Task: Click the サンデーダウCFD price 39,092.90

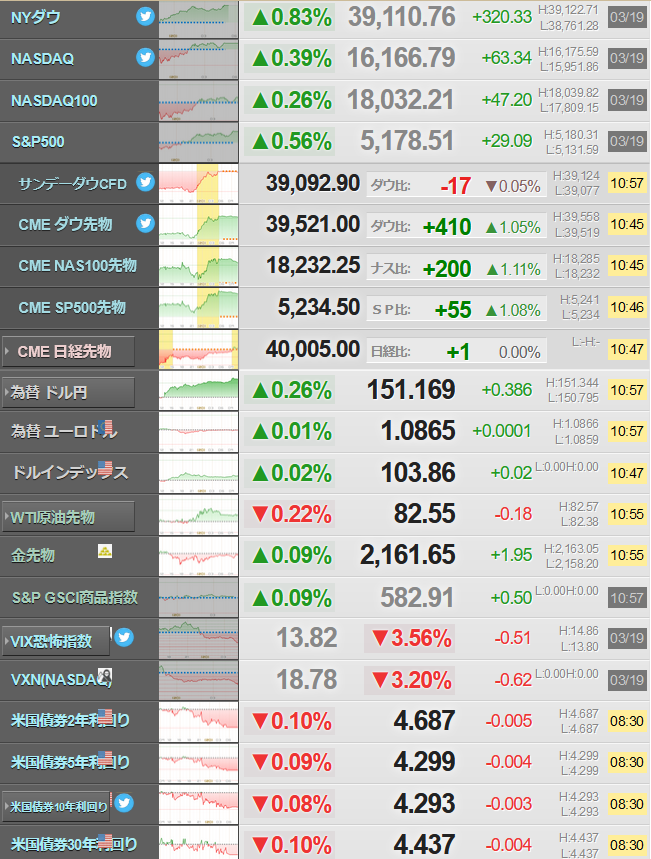Action: (313, 183)
